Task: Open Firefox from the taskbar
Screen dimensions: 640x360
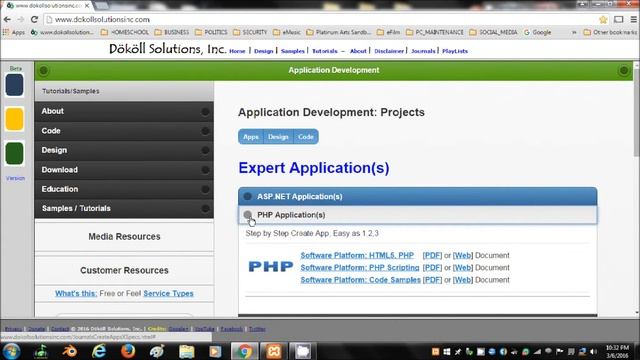Action: (x=128, y=351)
